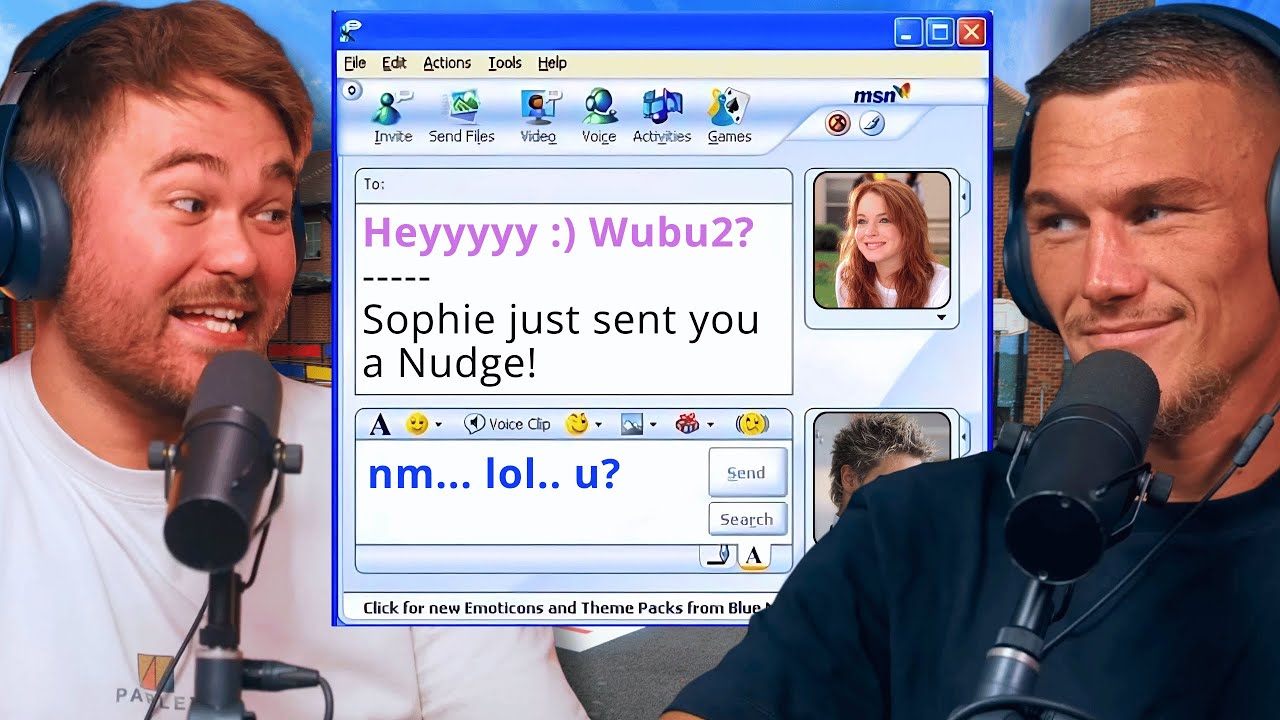Start a Video conversation
This screenshot has height=720, width=1280.
[x=538, y=117]
